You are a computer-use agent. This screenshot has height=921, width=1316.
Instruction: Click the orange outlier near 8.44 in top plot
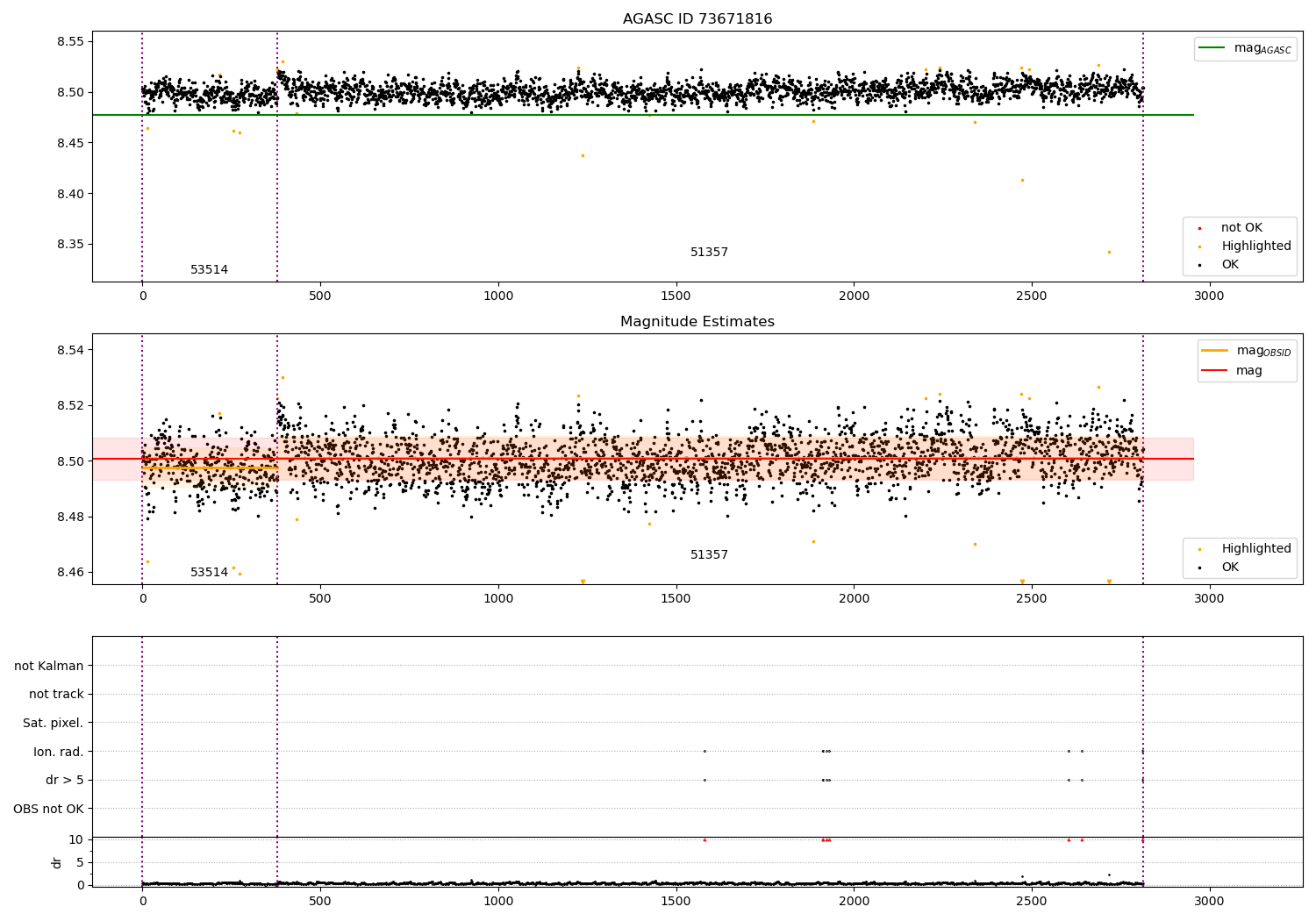(x=583, y=155)
